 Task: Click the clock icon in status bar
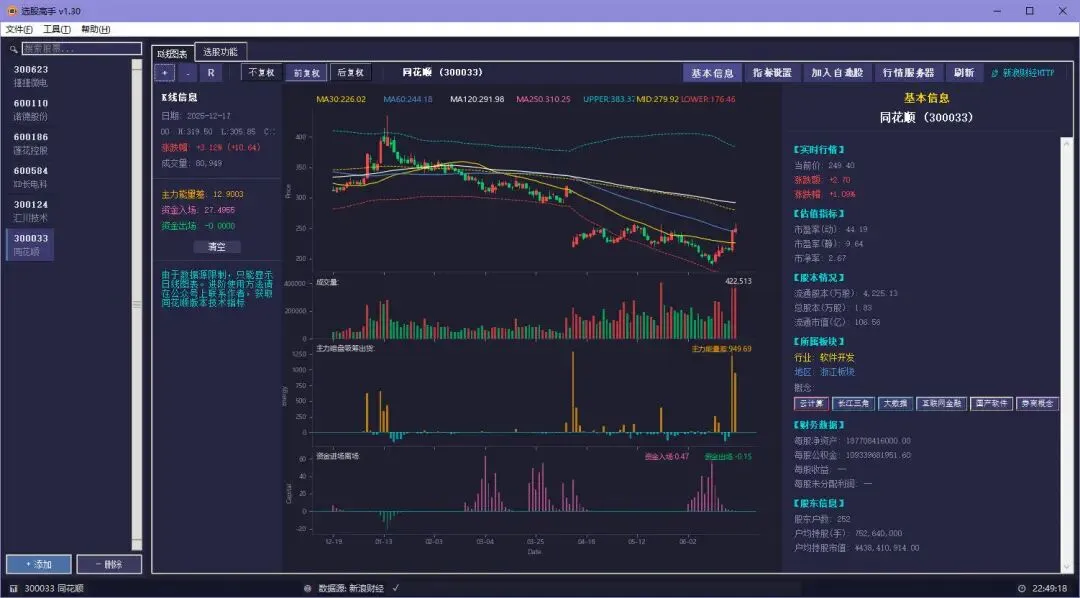pyautogui.click(x=1021, y=588)
